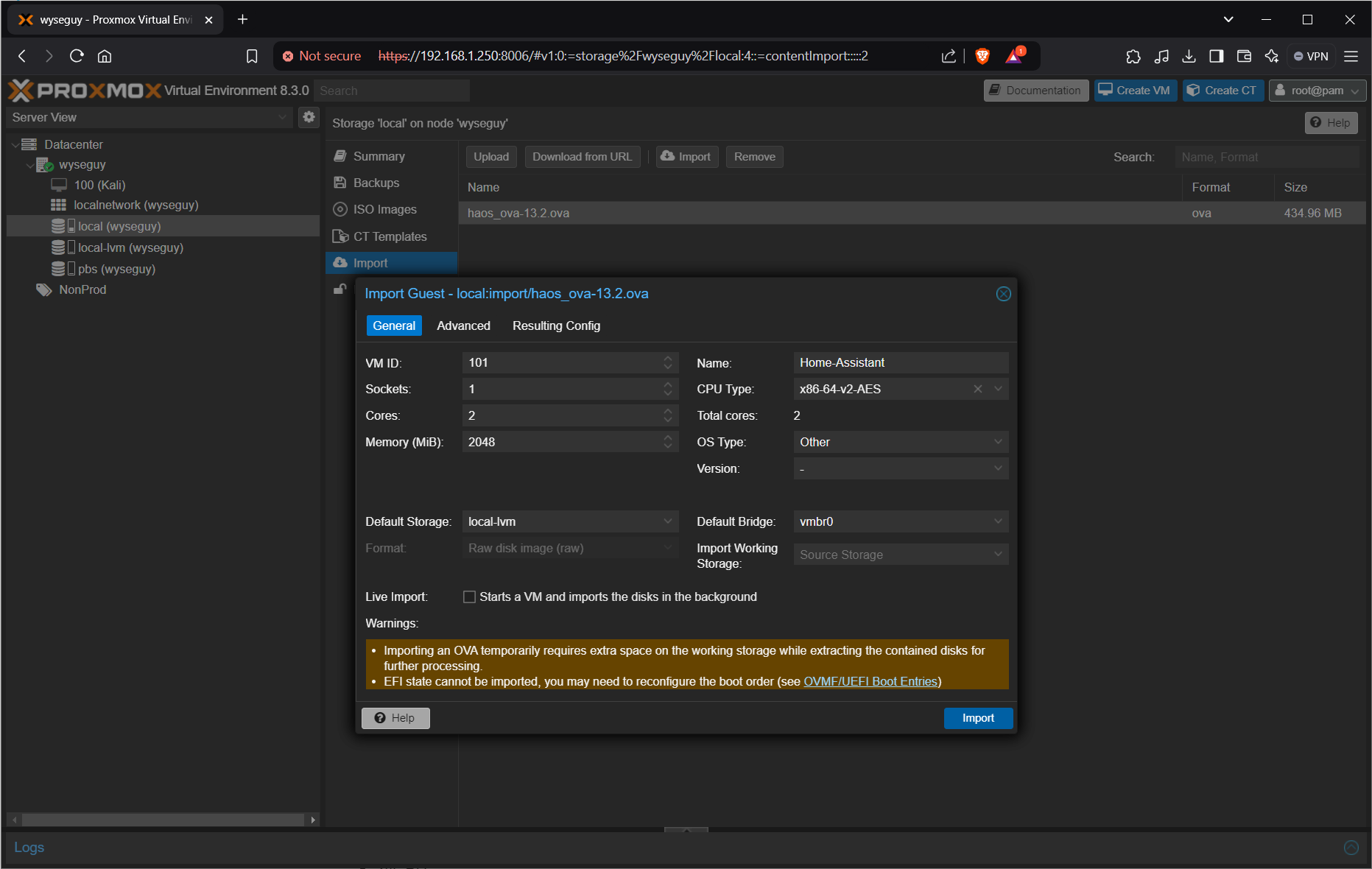Increase the Cores spinner value
The height and width of the screenshot is (869, 1372).
point(667,412)
